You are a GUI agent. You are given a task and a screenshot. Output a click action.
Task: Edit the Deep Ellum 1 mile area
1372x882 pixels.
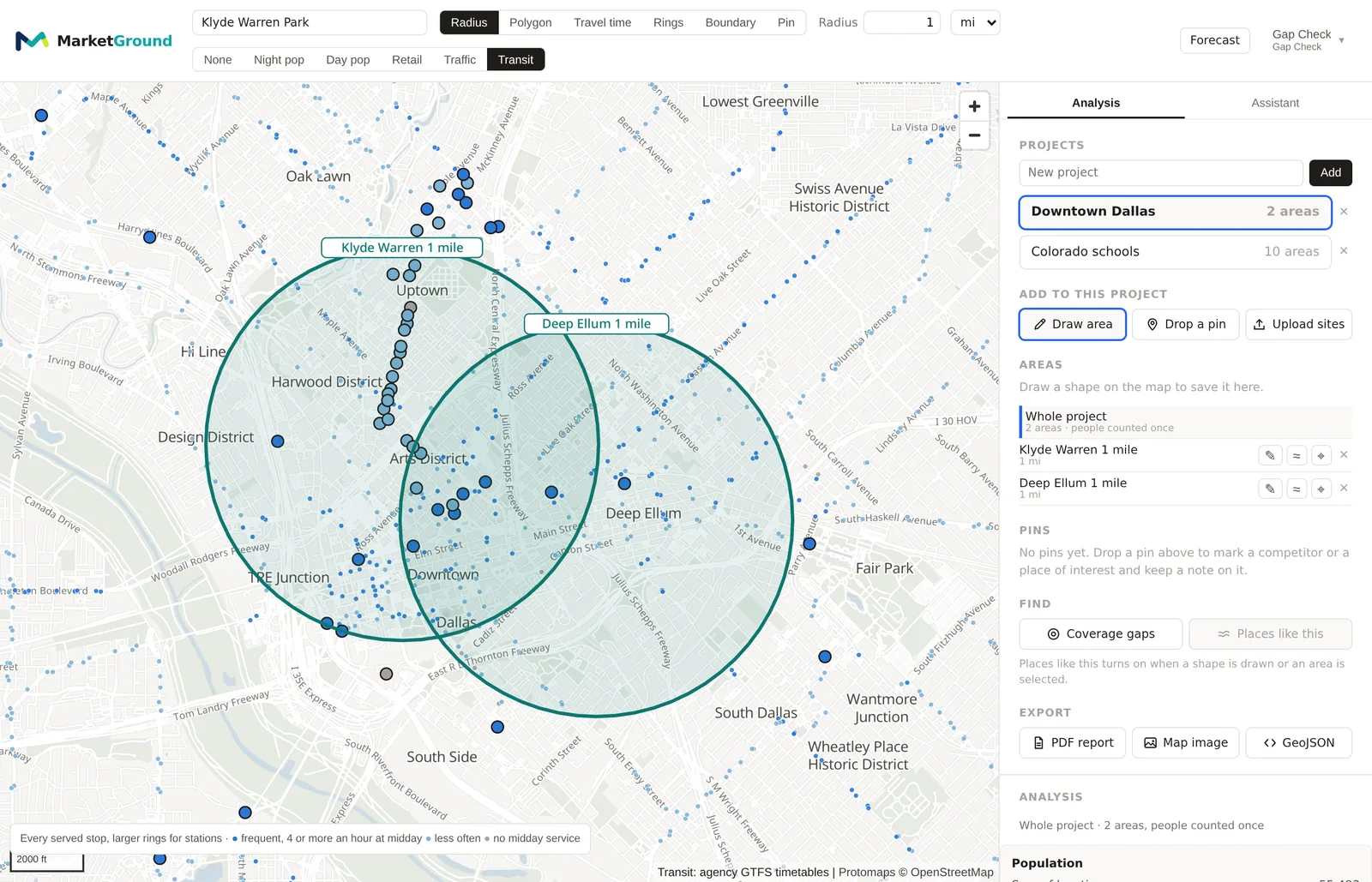(x=1270, y=489)
